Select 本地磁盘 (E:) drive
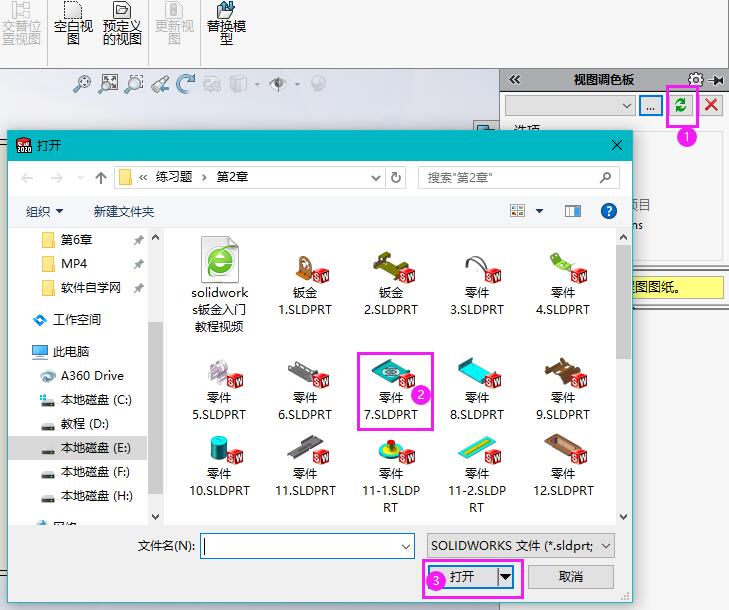 coord(95,448)
